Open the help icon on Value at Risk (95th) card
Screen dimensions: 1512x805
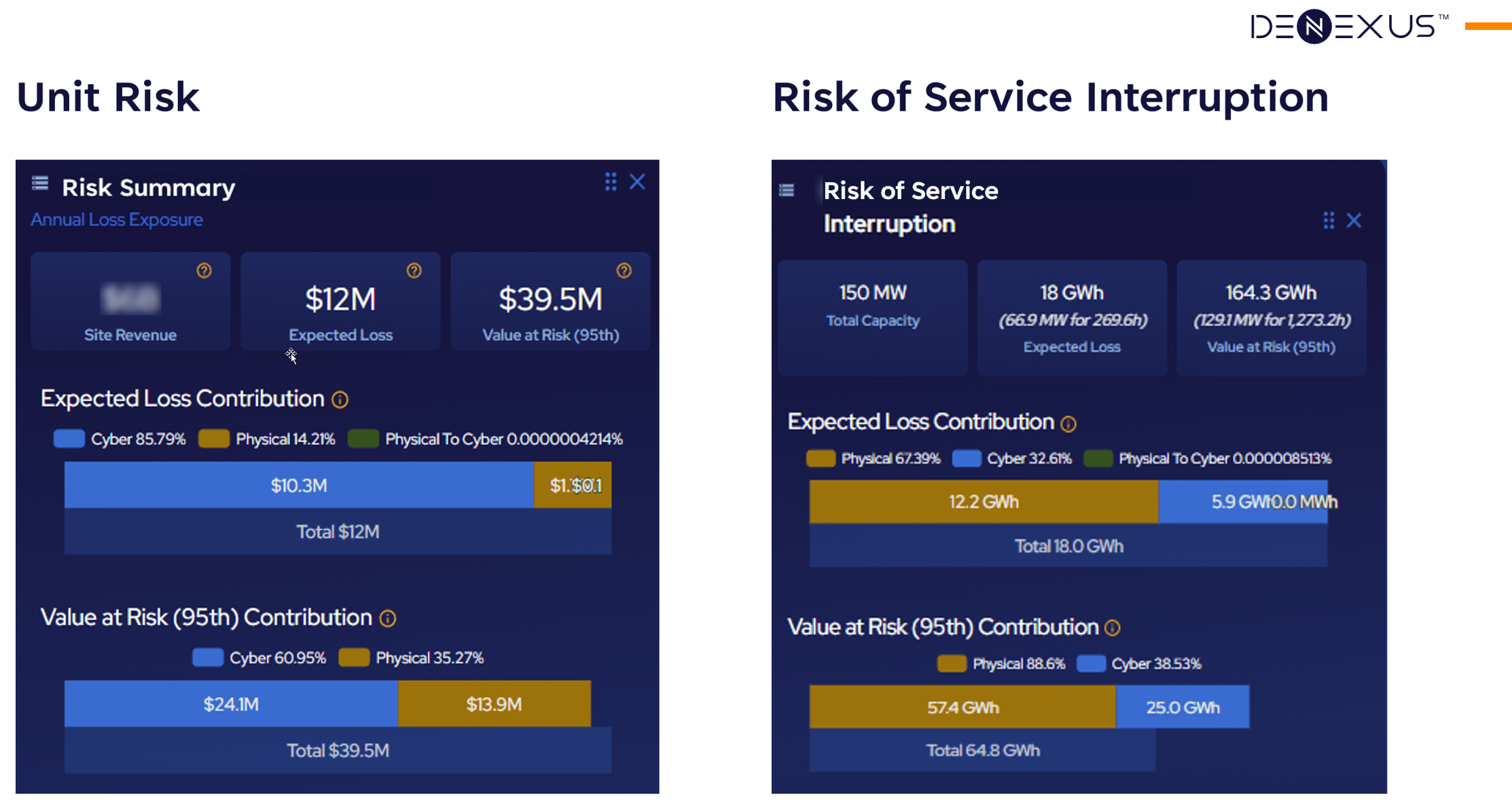(x=624, y=271)
